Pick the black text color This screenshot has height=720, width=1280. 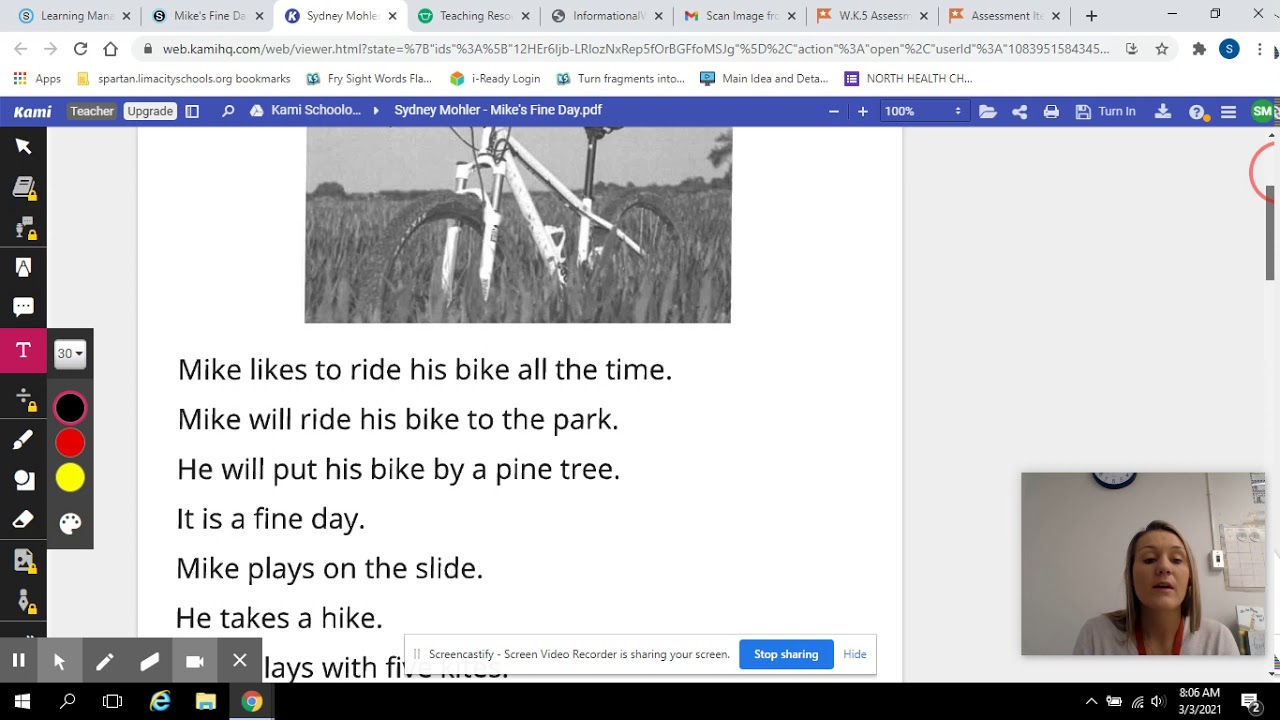click(70, 408)
